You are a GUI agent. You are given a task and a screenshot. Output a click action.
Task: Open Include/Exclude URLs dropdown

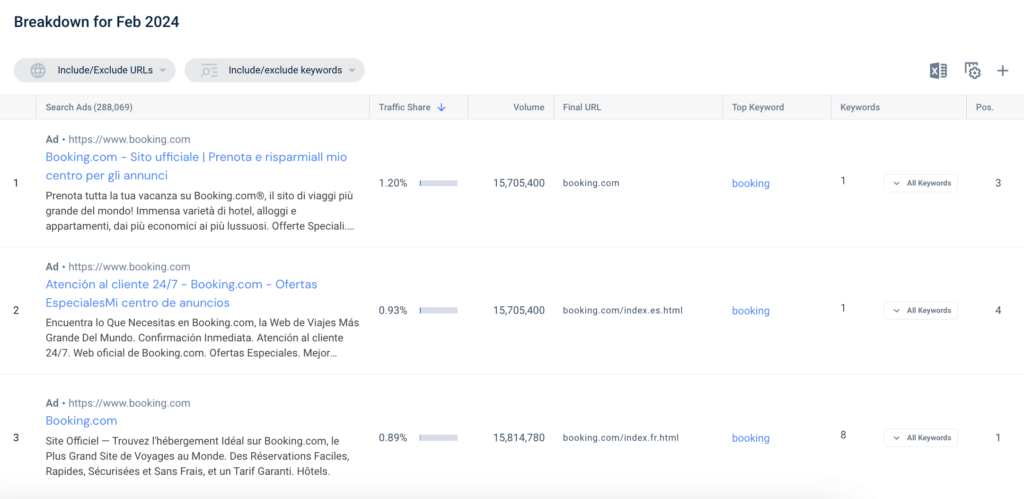click(95, 71)
